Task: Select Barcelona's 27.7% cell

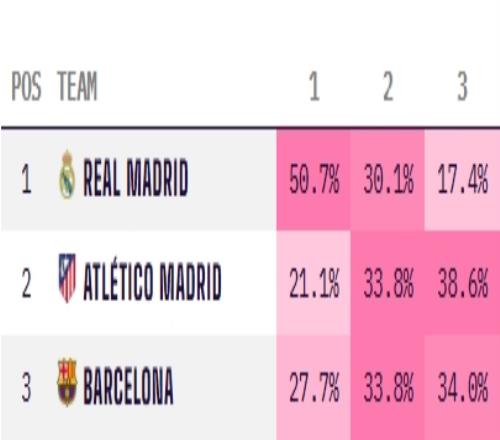Action: pyautogui.click(x=314, y=387)
